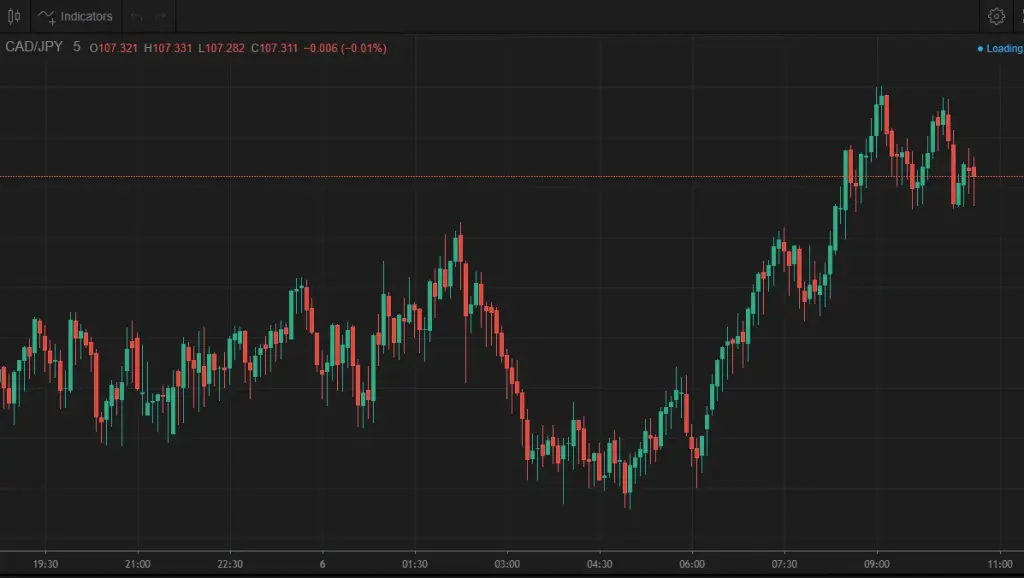Click the 07:30 time axis label
This screenshot has height=578, width=1024.
coord(784,564)
